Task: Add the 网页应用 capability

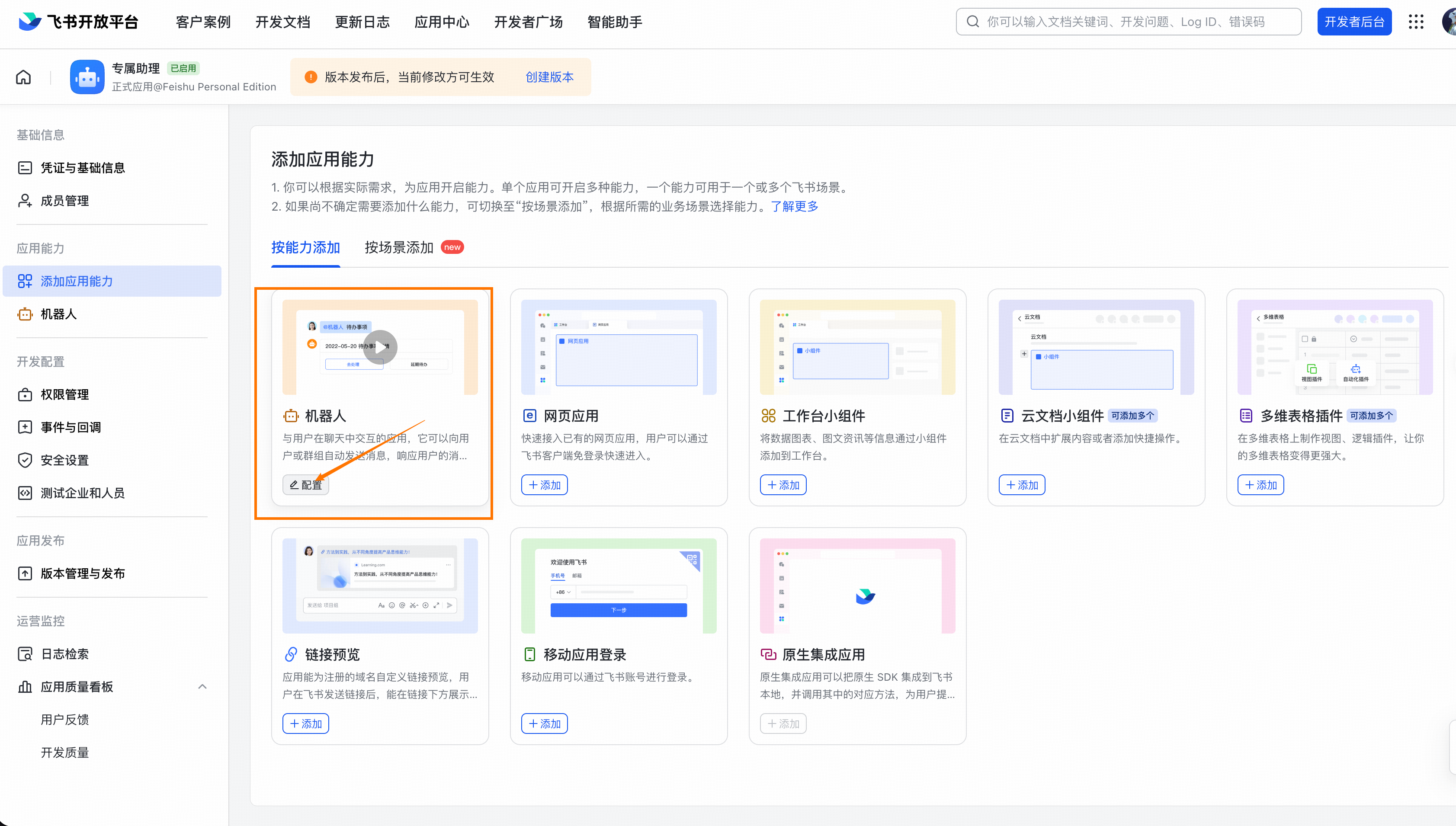Action: point(544,484)
